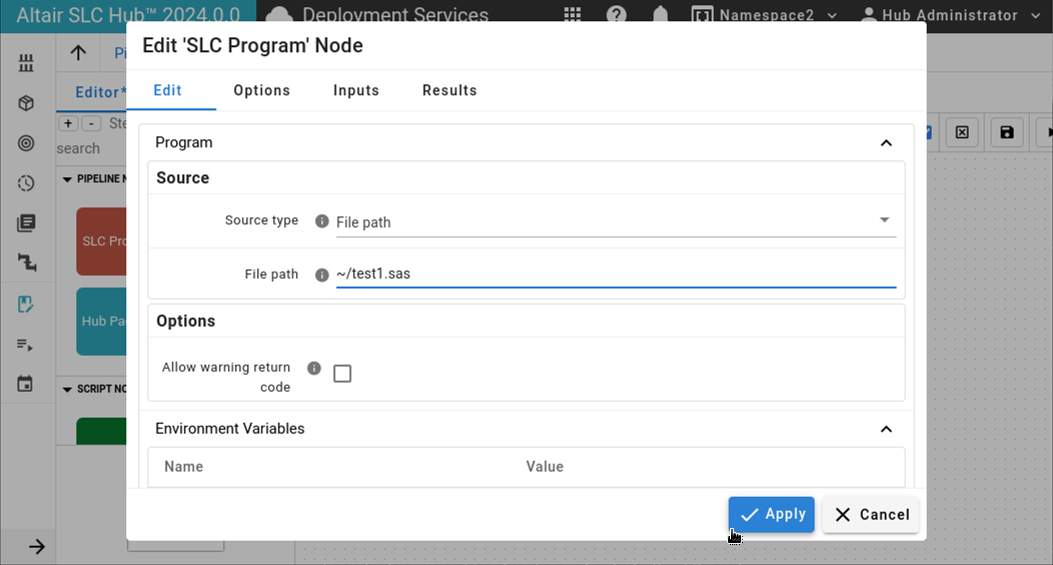Switch to the Results tab

click(x=449, y=90)
